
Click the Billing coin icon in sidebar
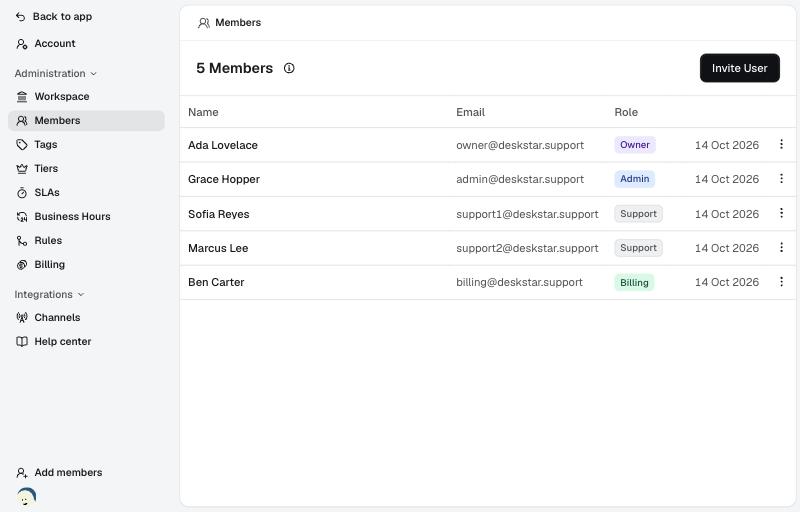click(x=21, y=265)
